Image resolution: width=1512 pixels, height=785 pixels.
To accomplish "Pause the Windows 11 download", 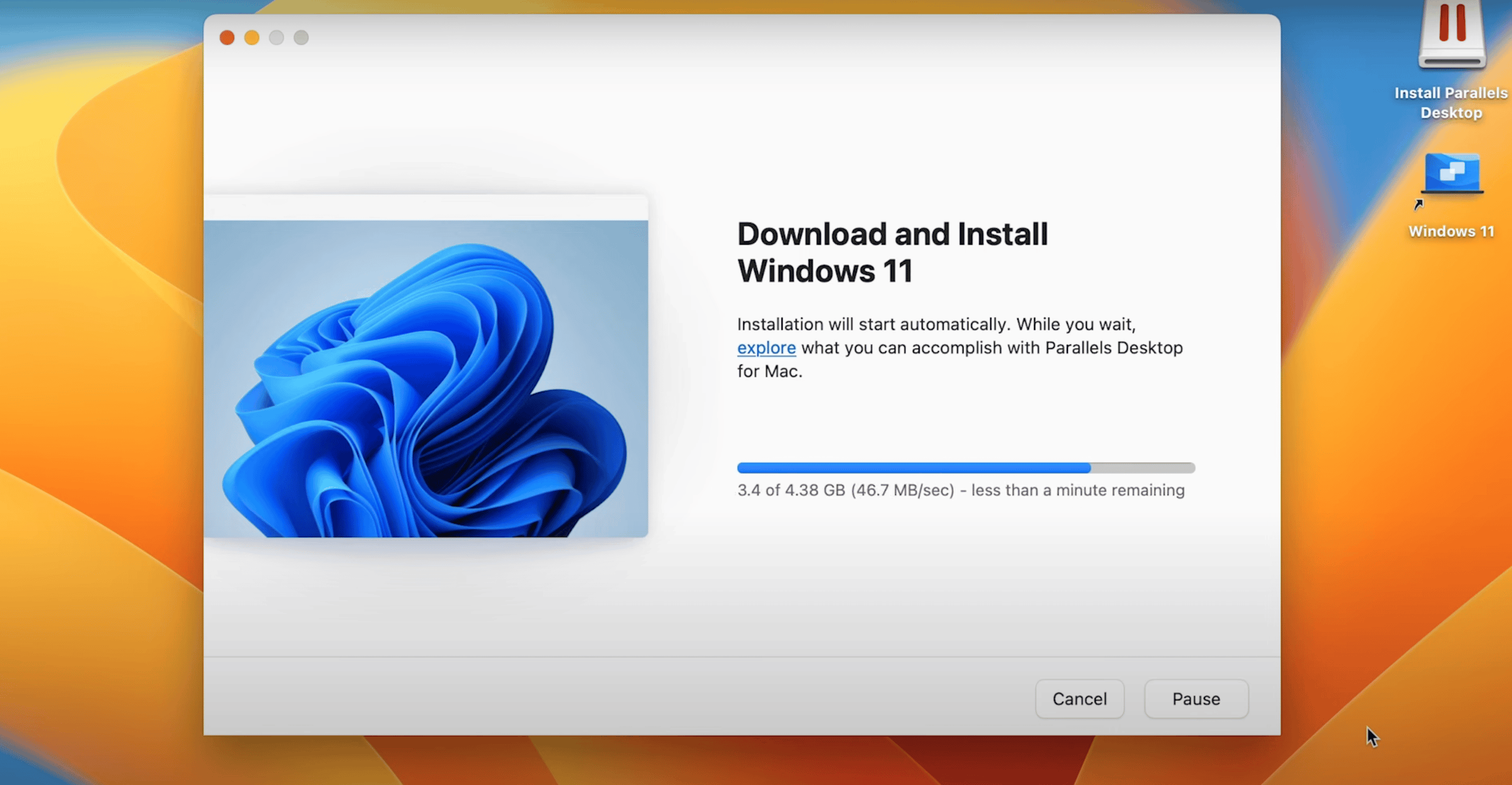I will (x=1196, y=699).
